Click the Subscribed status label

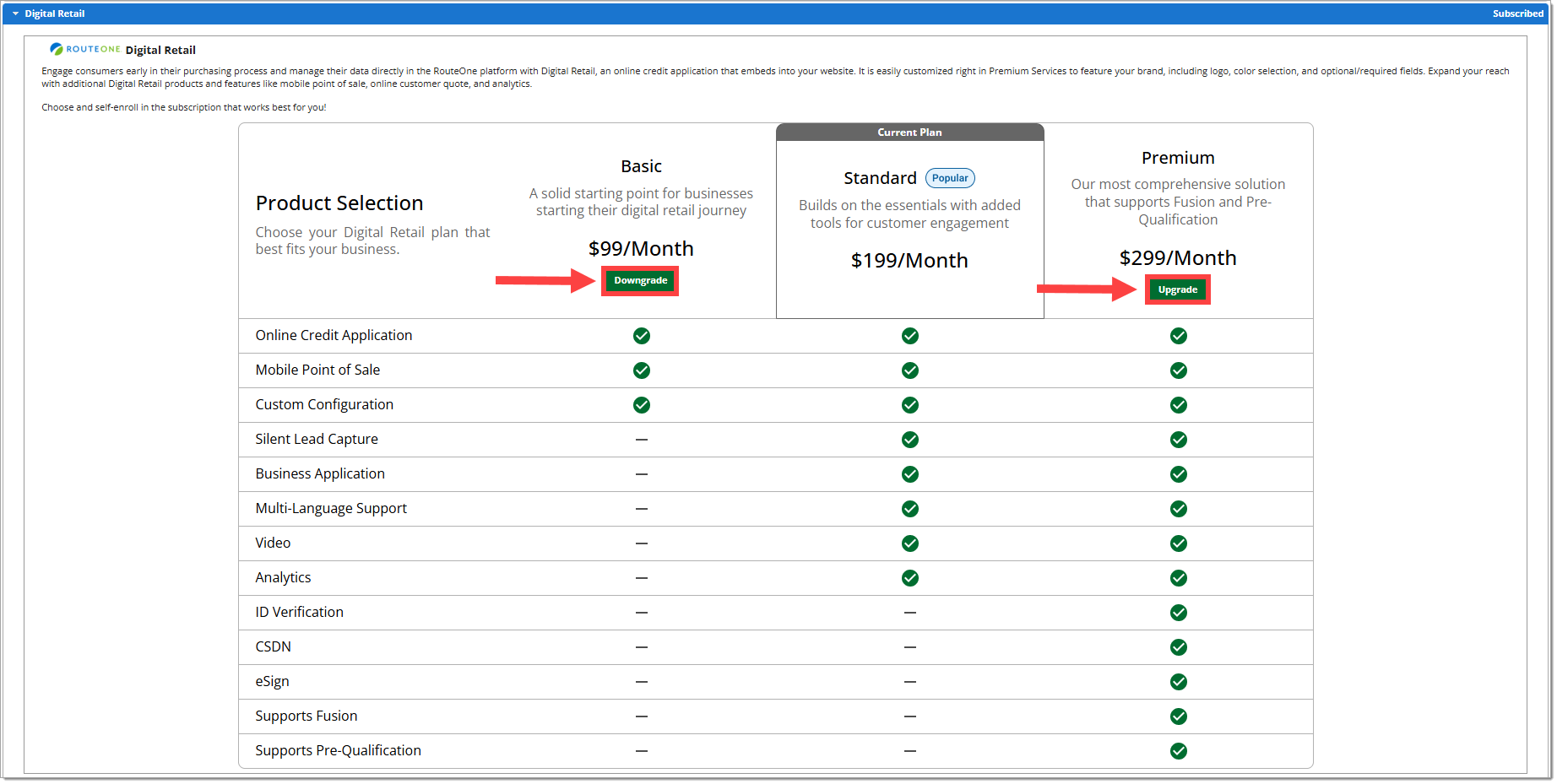point(1517,14)
